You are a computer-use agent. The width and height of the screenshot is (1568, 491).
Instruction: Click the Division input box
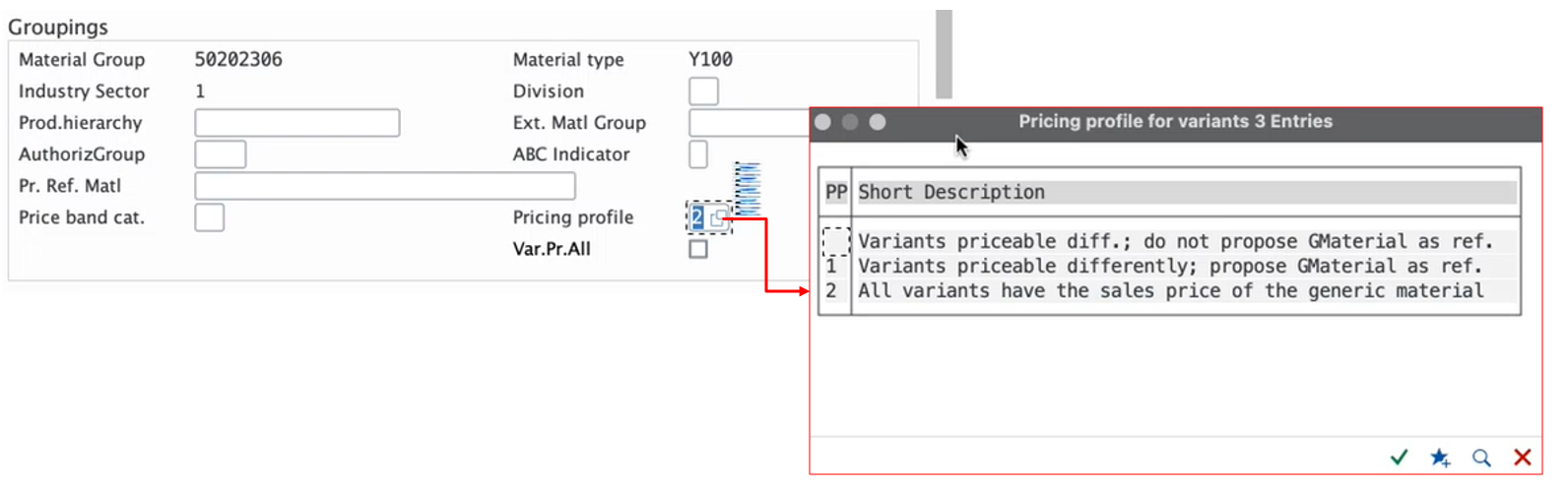(x=703, y=92)
